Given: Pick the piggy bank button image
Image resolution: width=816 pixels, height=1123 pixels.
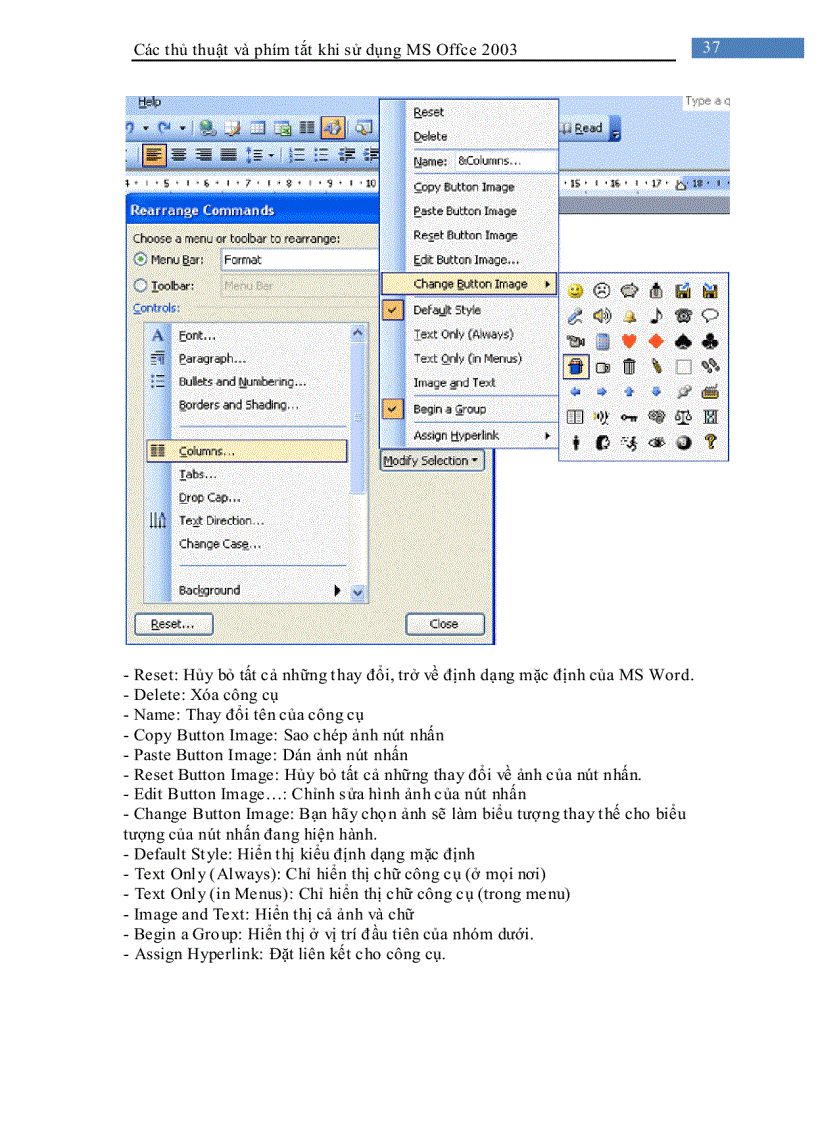Looking at the screenshot, I should coord(628,291).
